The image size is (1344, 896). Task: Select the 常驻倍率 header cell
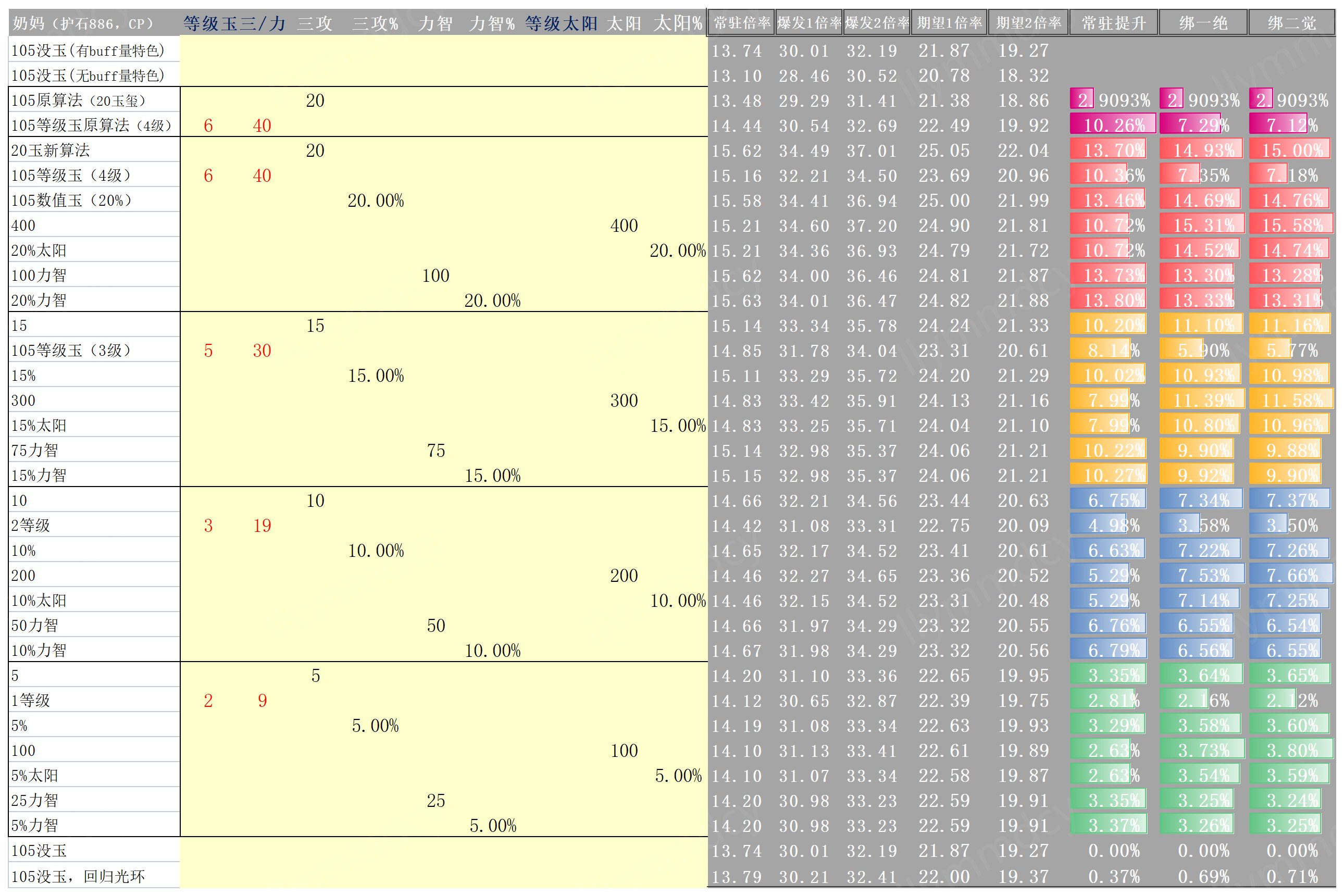click(742, 23)
